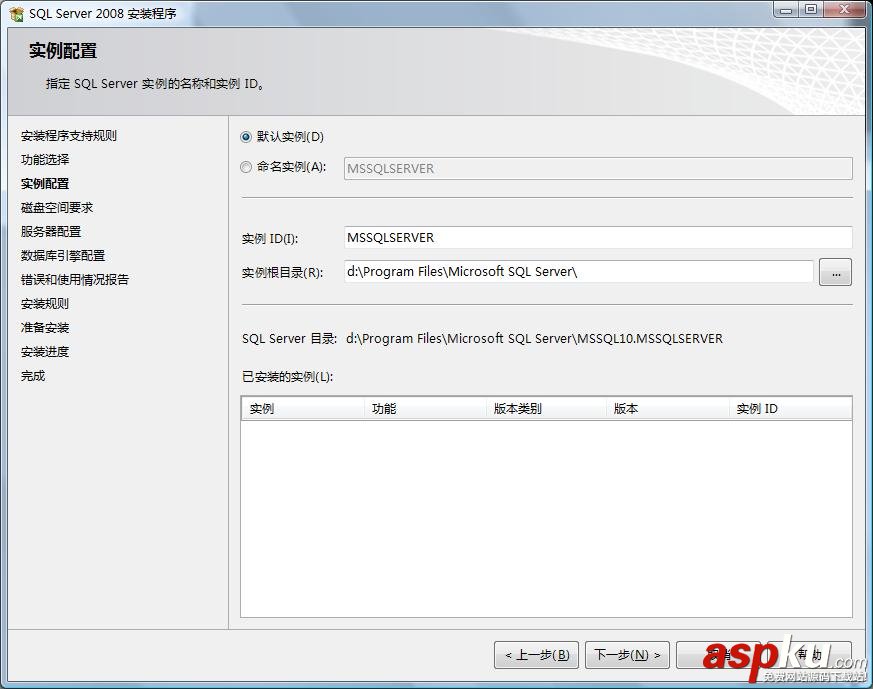Click the SQL Server setup title bar icon
The height and width of the screenshot is (689, 873).
click(17, 13)
